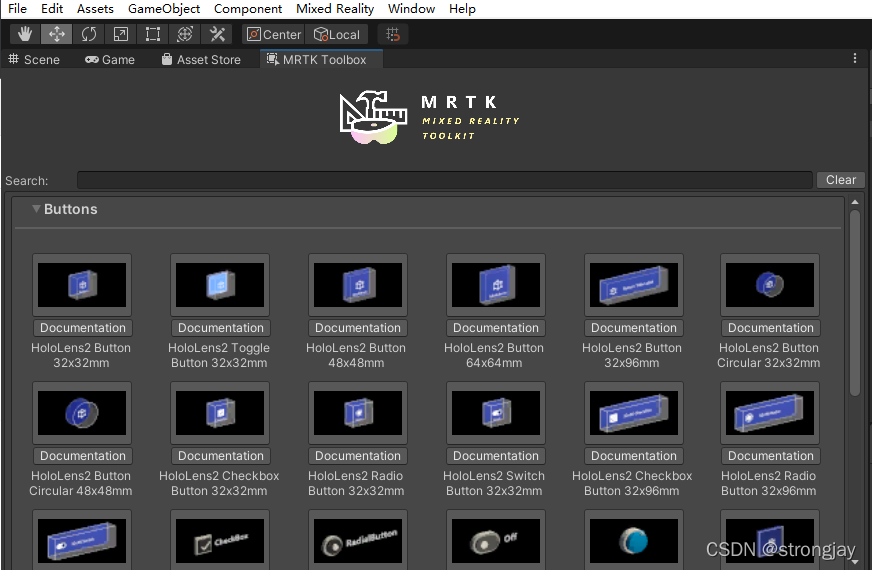Click the round blue button prefab thumbnail

pos(633,540)
